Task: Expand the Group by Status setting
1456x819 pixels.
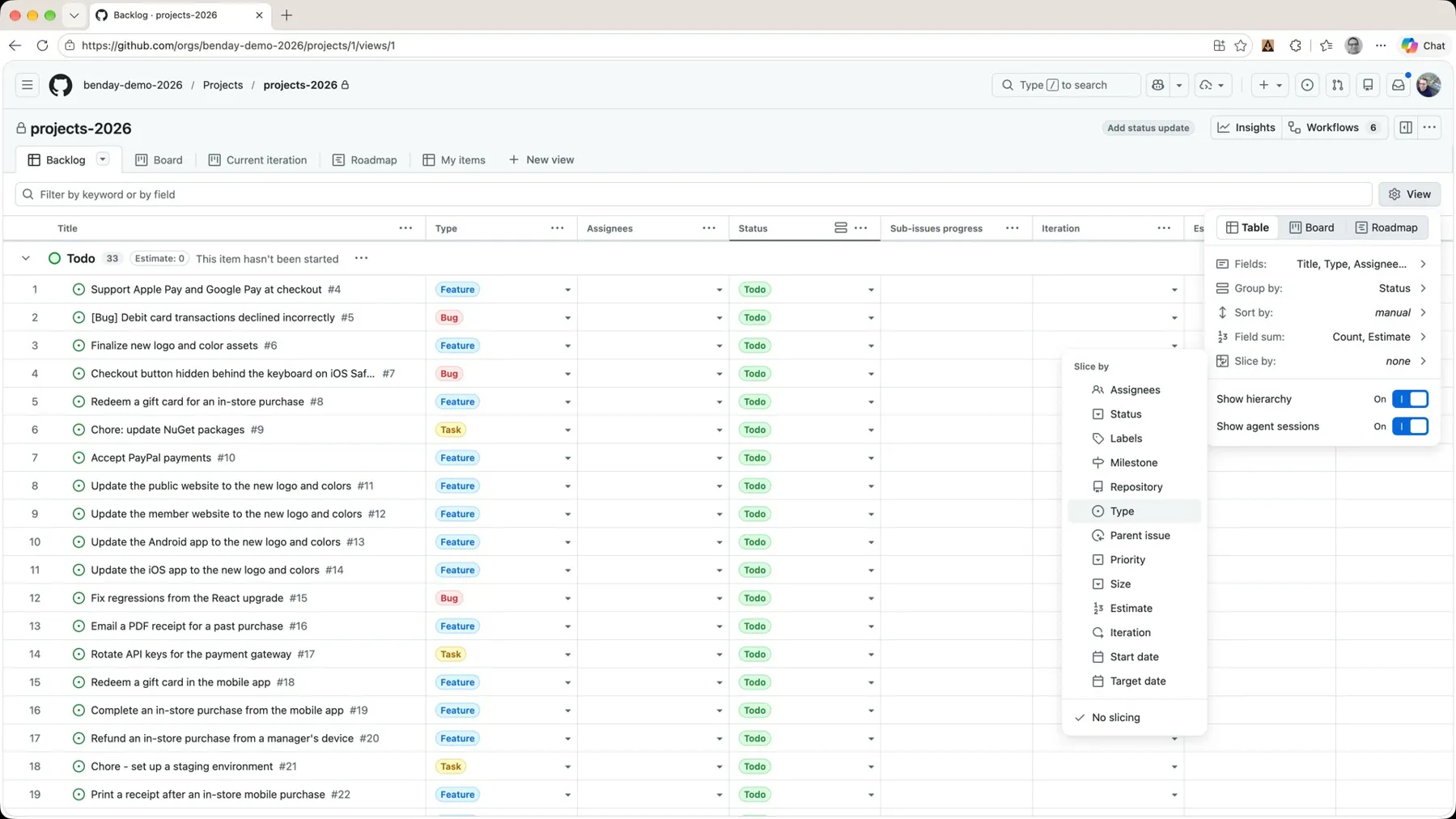Action: (x=1322, y=288)
